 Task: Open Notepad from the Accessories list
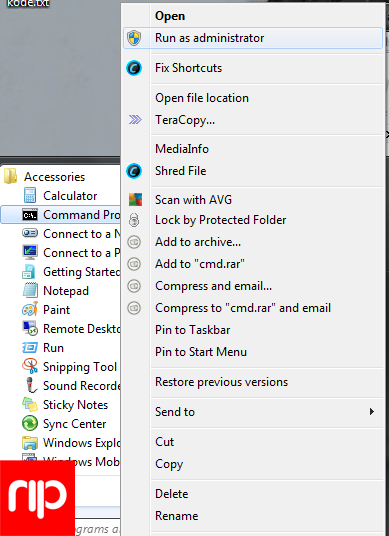(66, 291)
